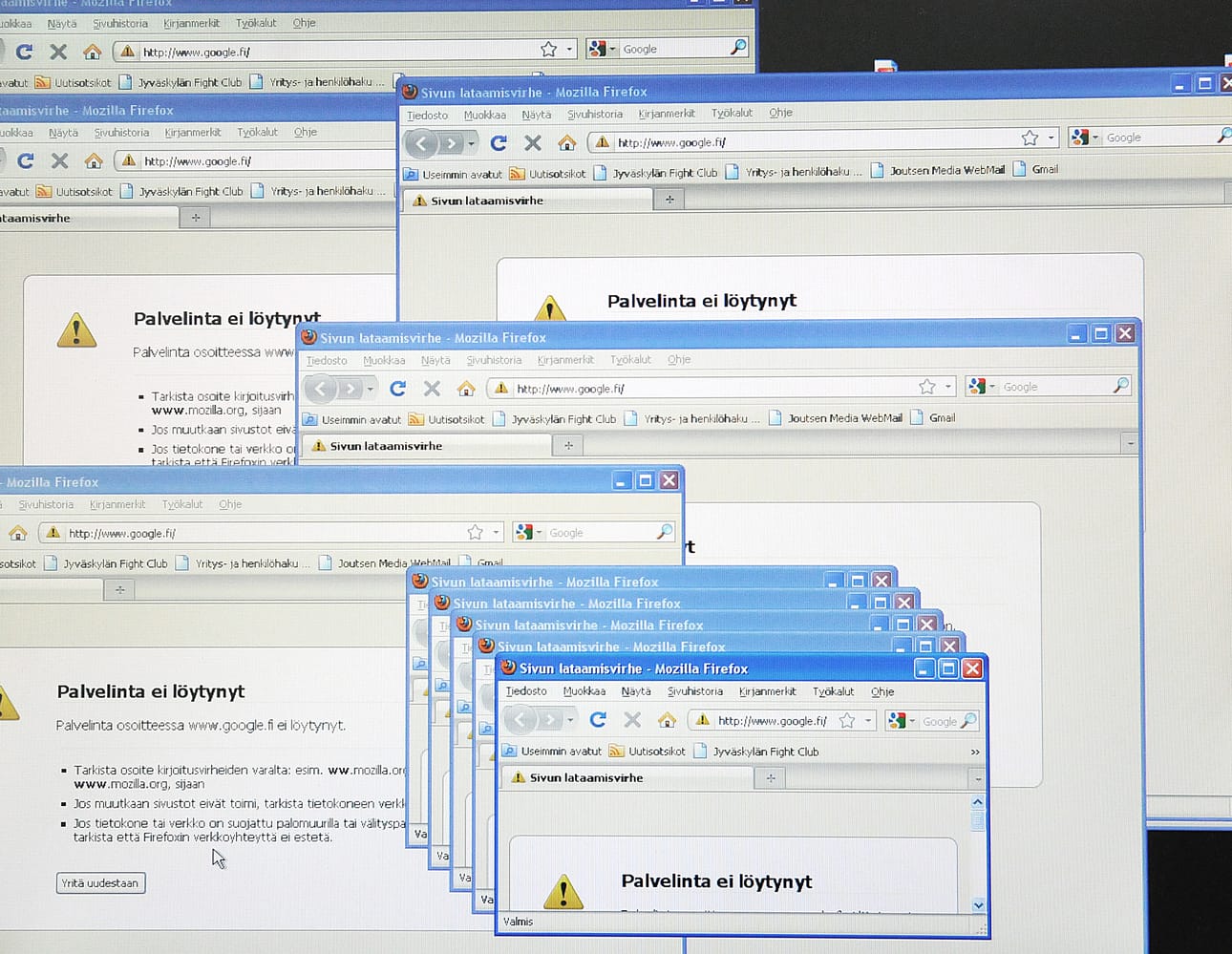The width and height of the screenshot is (1232, 954).
Task: Open a new tab in the top-right Firefox window
Action: [x=669, y=200]
